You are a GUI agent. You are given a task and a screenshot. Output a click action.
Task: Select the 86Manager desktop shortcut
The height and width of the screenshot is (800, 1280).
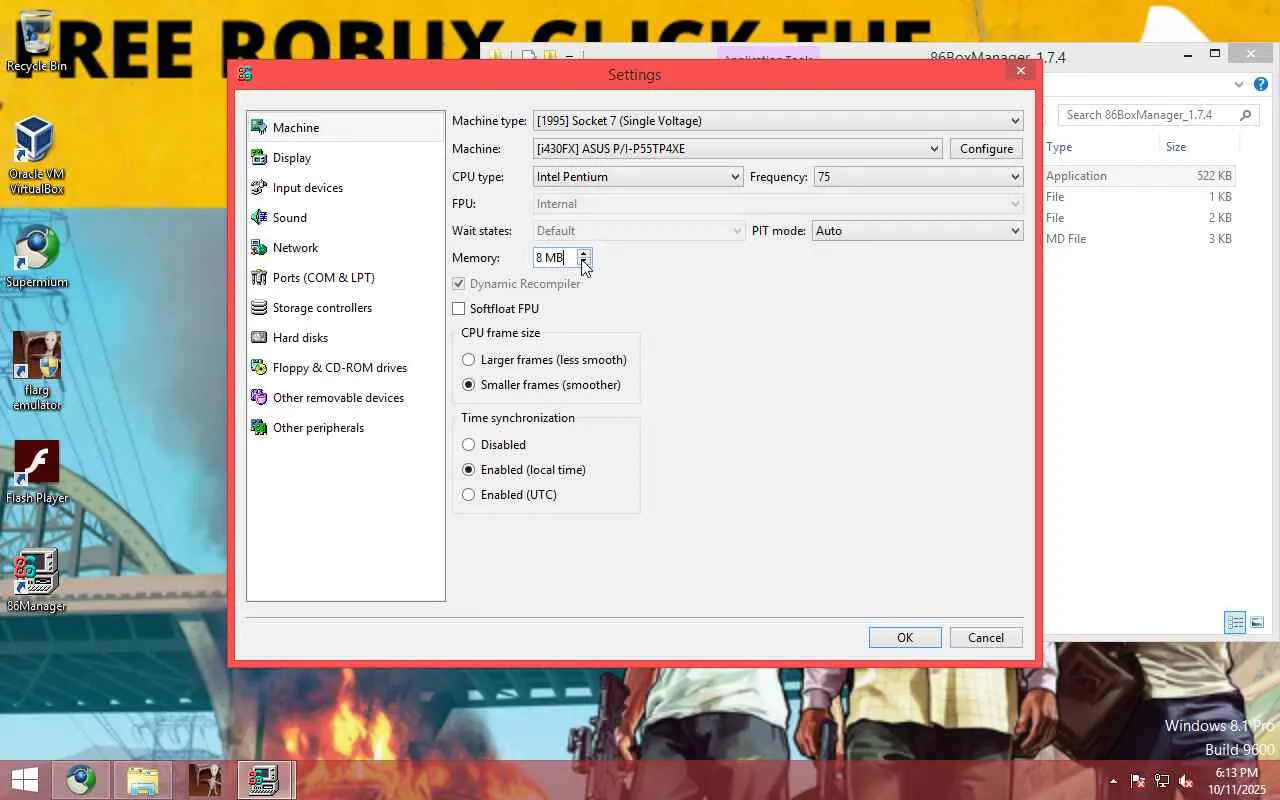coord(37,581)
